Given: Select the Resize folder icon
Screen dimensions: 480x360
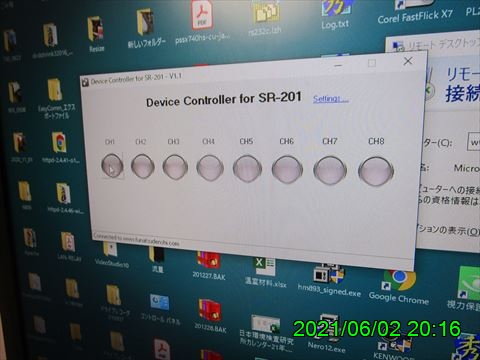Looking at the screenshot, I should click(x=96, y=34).
